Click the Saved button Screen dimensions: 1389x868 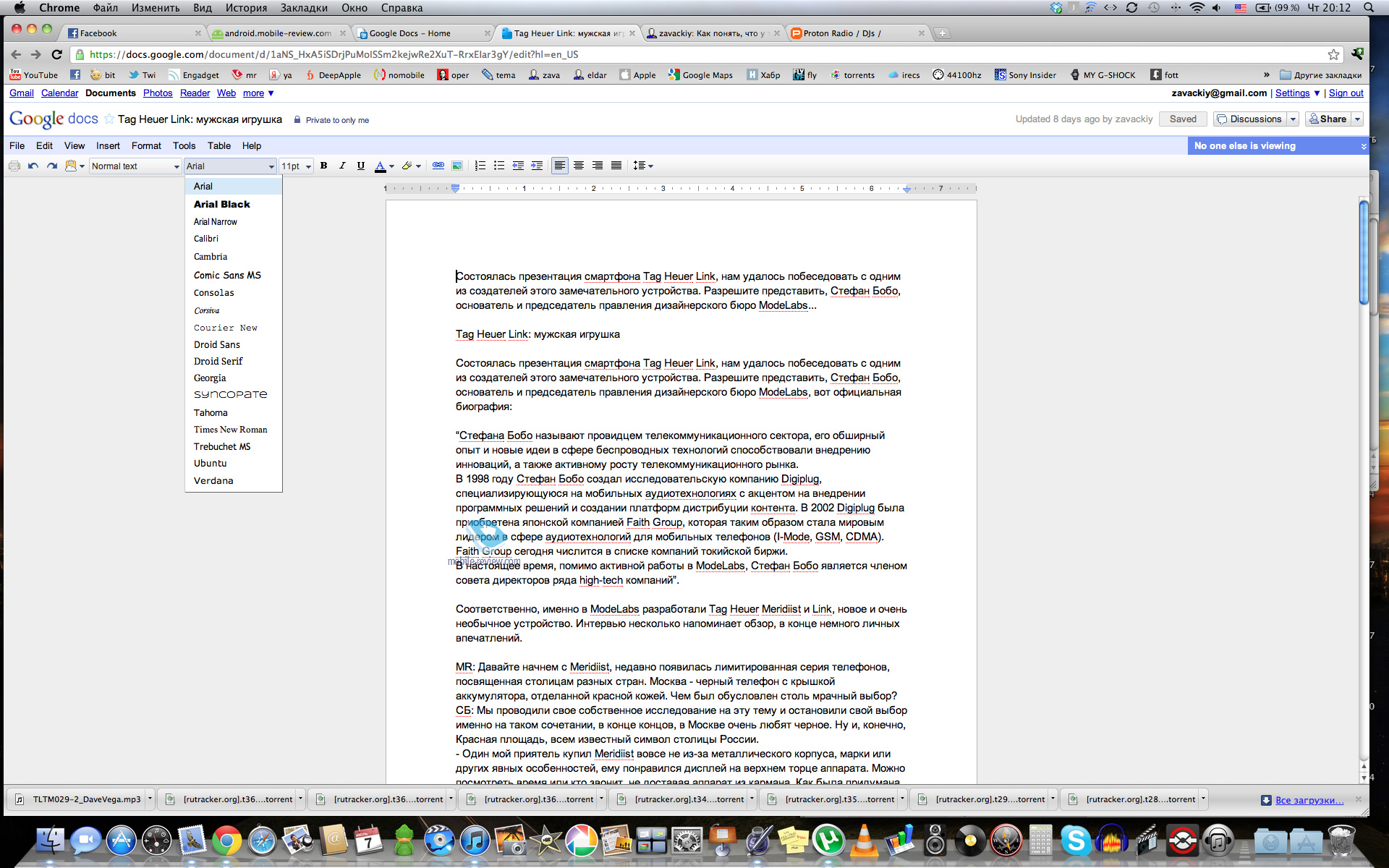1183,119
